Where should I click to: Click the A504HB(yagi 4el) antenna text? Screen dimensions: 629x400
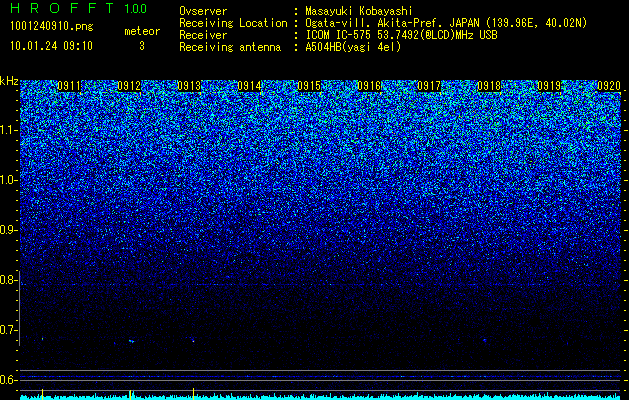pyautogui.click(x=353, y=47)
